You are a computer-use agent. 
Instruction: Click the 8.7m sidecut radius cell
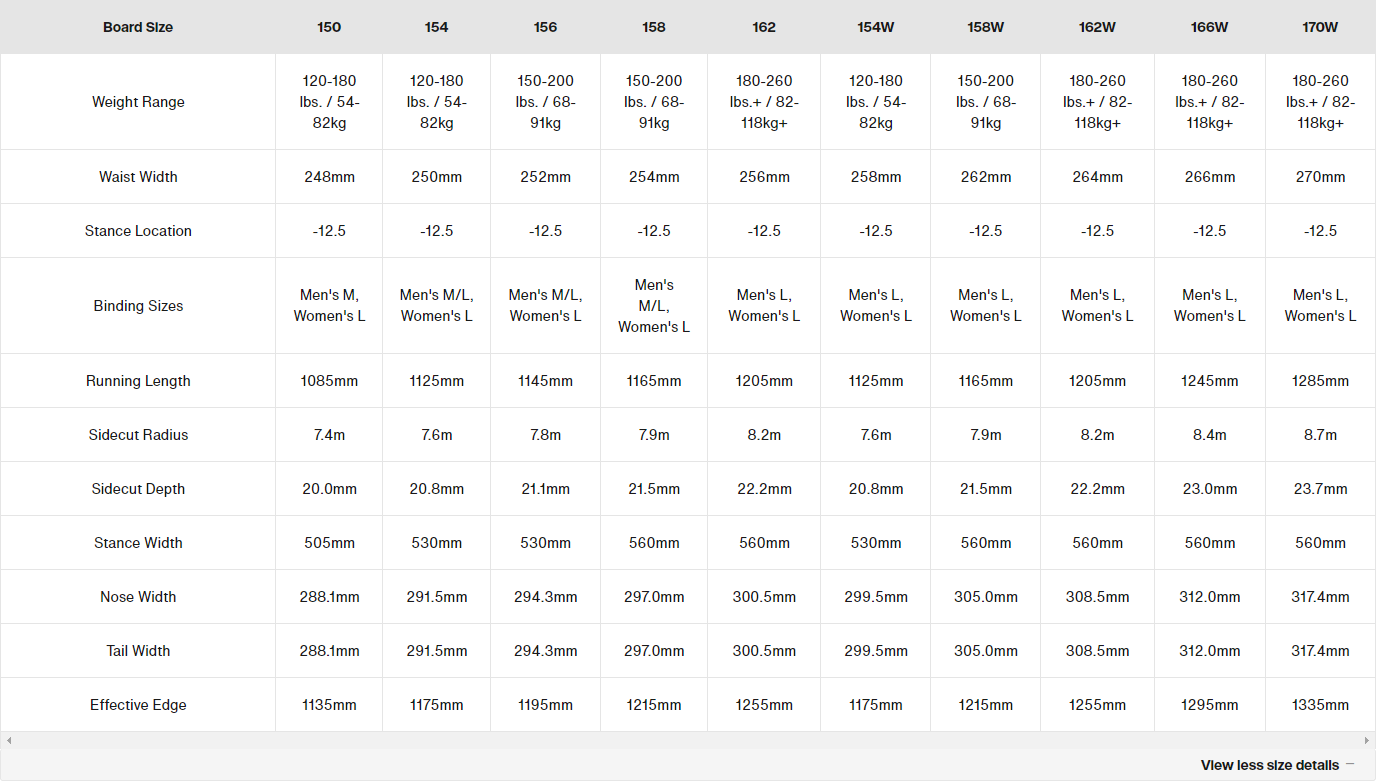(x=1320, y=435)
